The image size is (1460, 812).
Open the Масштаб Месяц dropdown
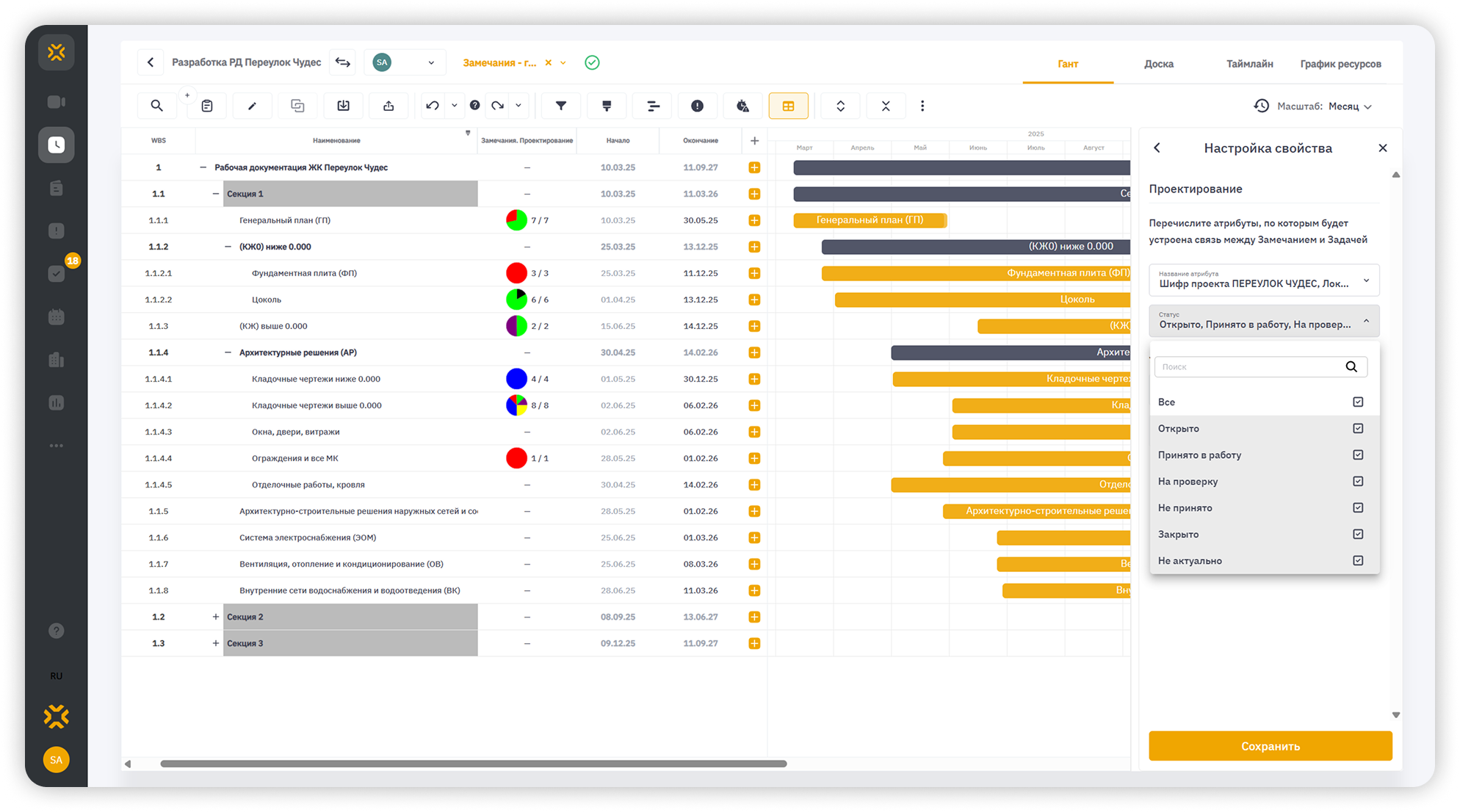[x=1350, y=106]
